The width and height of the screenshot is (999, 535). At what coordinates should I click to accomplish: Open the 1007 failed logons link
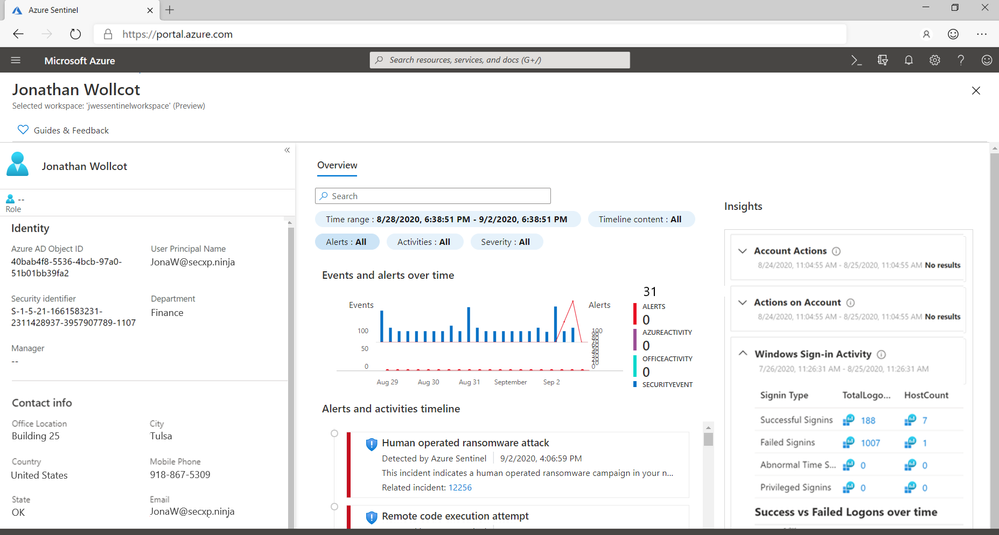[x=870, y=443]
